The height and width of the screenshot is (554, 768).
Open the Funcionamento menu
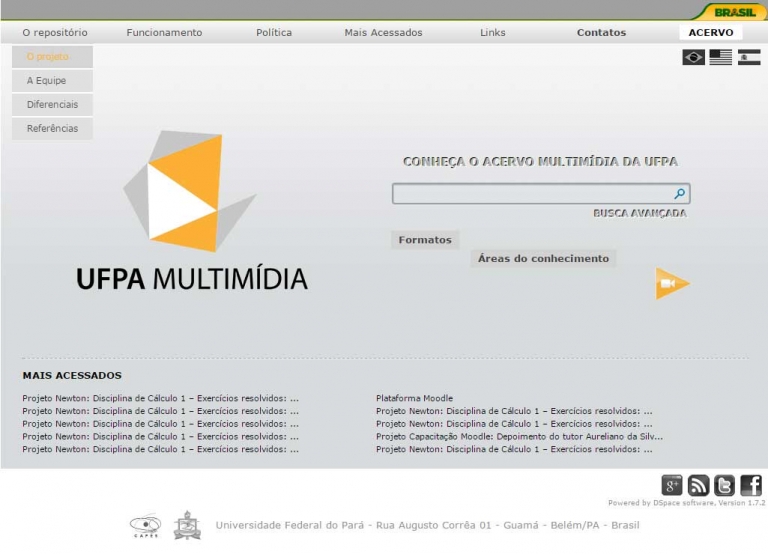click(164, 32)
